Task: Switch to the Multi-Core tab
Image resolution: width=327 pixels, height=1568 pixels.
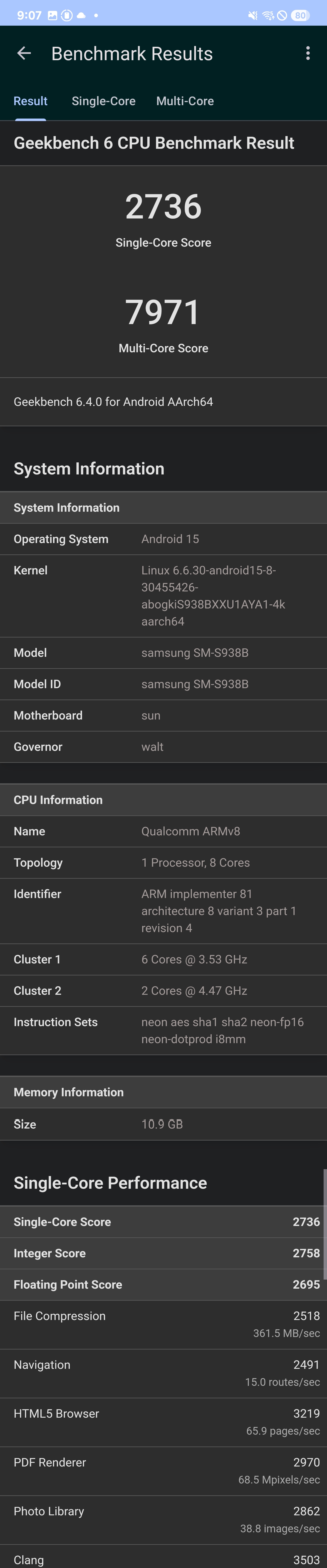Action: 185,101
